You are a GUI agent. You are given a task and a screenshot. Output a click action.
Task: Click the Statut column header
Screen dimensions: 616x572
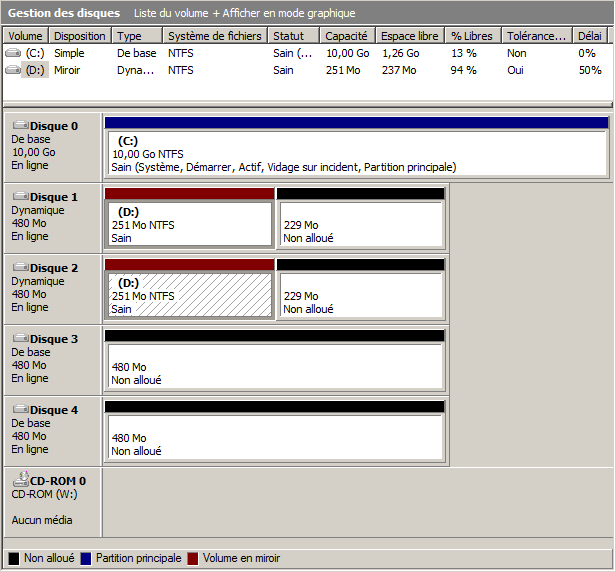tap(294, 36)
